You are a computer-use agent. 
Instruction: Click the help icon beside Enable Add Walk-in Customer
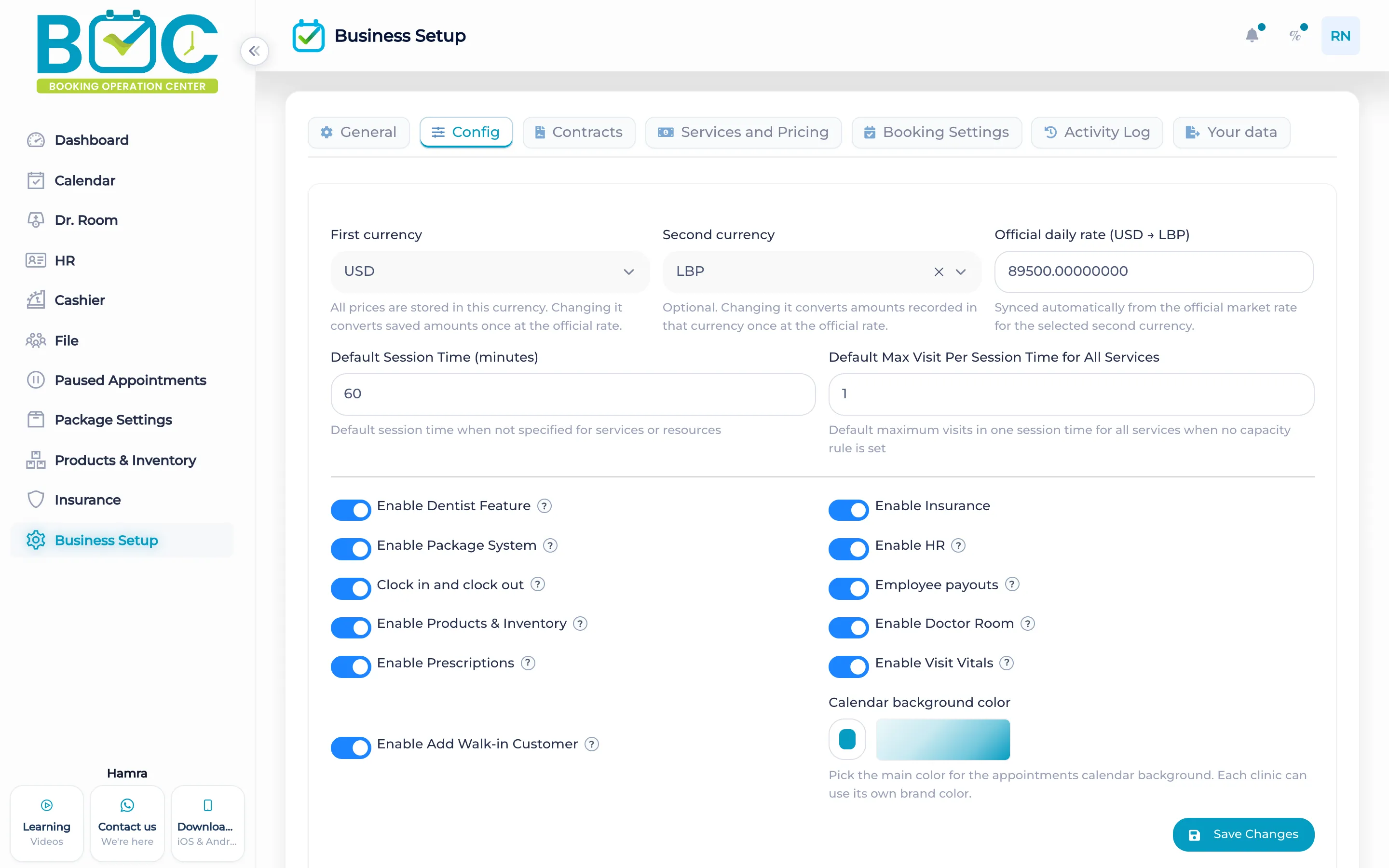(x=592, y=744)
